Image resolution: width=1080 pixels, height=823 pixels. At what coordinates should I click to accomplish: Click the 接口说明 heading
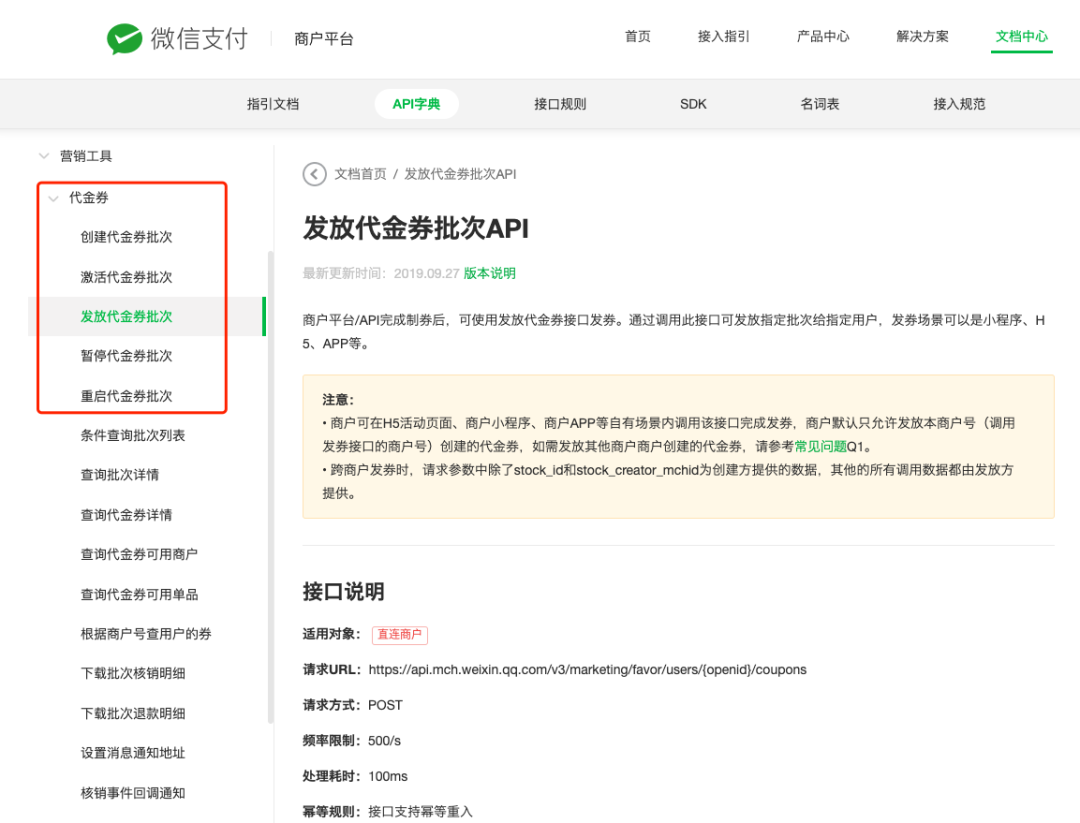[343, 592]
